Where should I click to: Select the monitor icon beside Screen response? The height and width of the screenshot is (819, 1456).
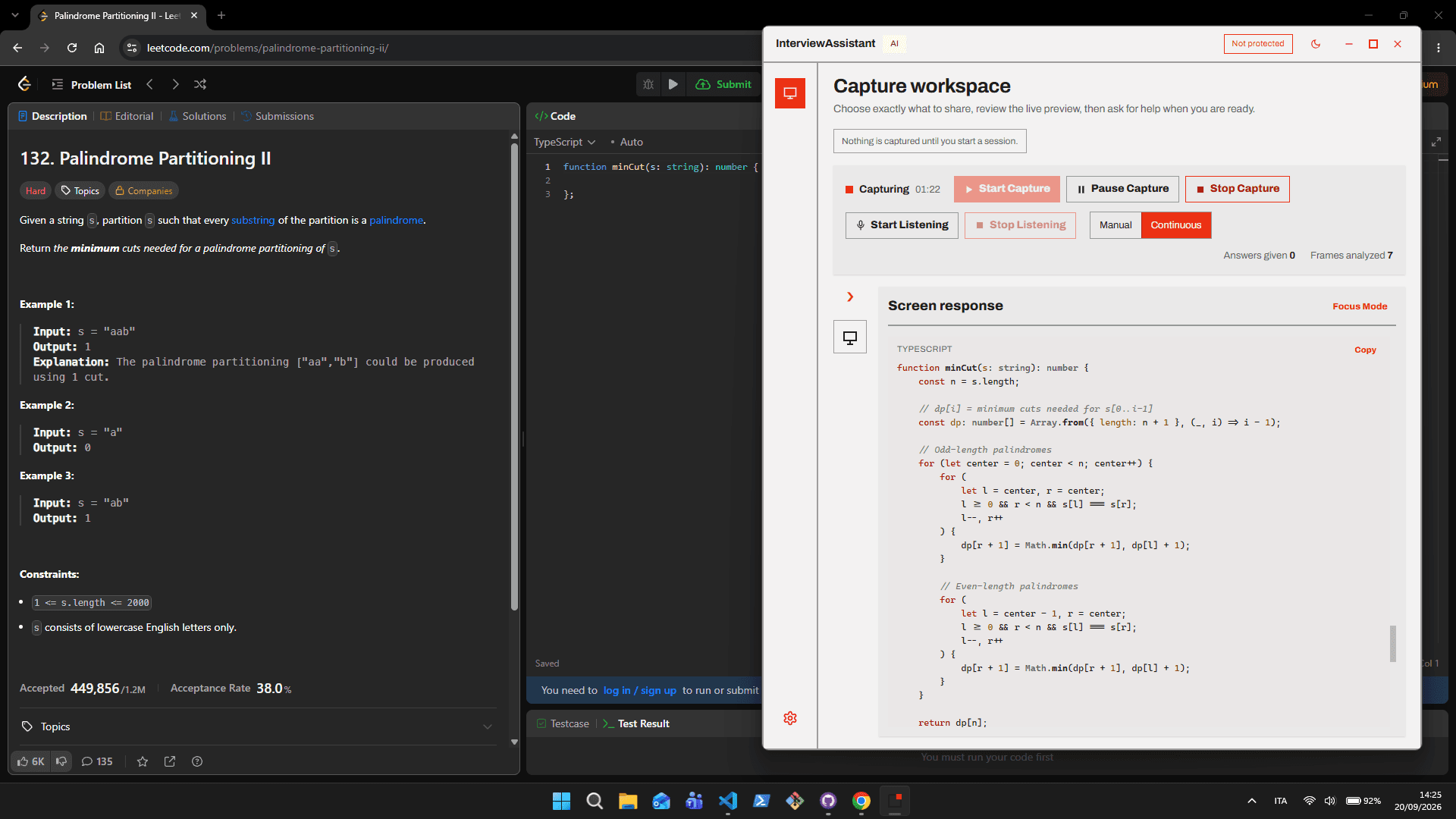pyautogui.click(x=850, y=337)
